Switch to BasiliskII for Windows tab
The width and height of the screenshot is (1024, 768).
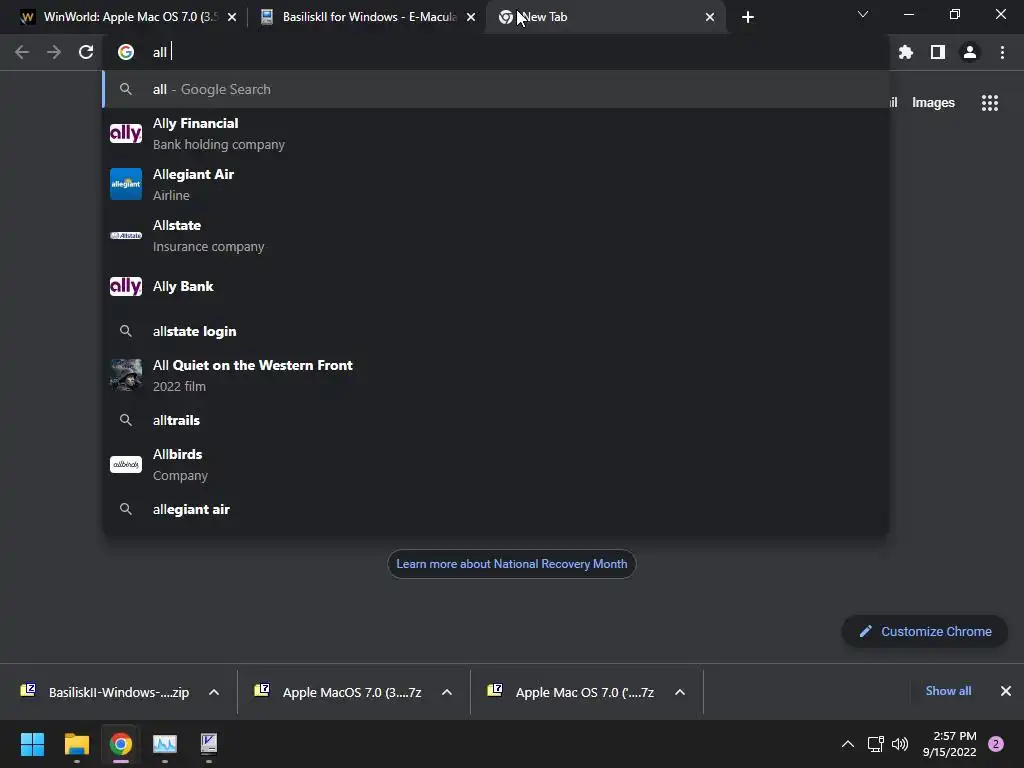pos(366,17)
